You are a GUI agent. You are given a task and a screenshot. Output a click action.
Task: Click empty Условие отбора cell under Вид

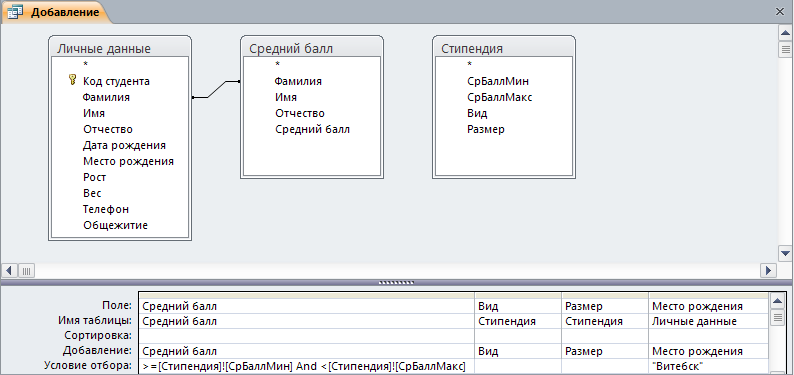tap(518, 365)
